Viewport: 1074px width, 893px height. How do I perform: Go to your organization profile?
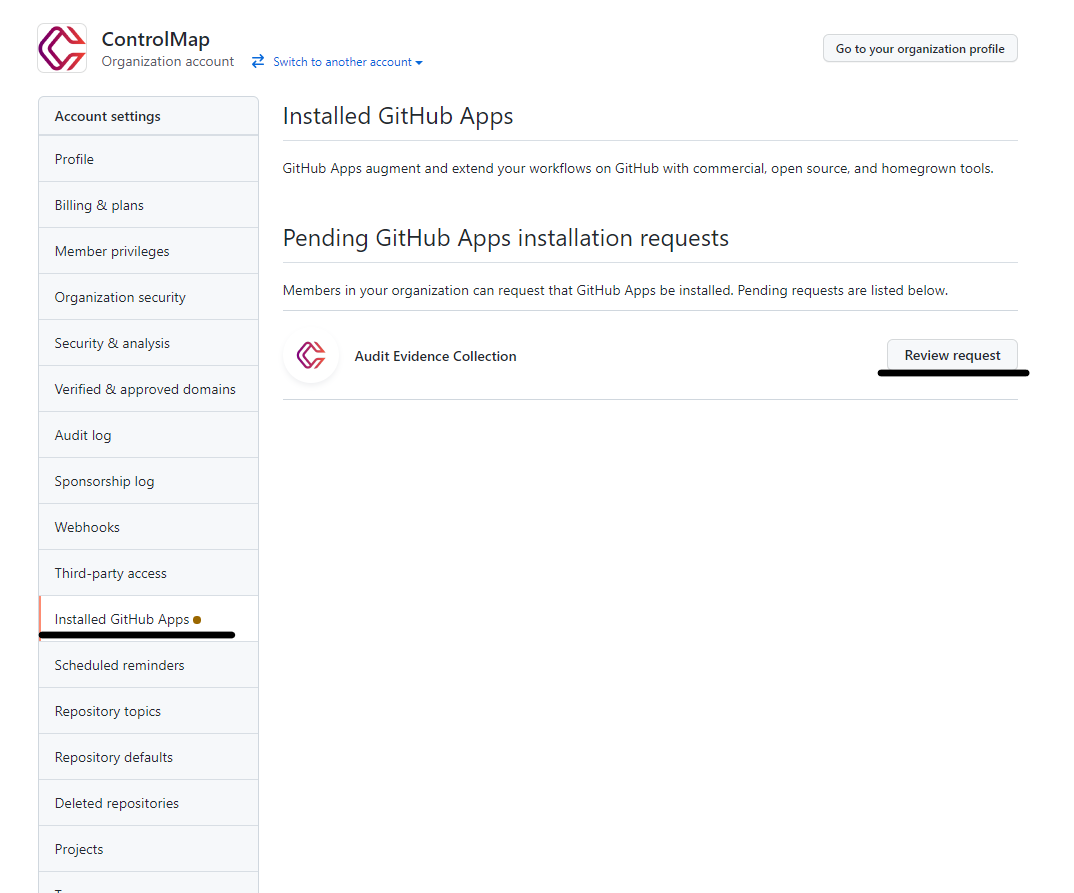[919, 47]
